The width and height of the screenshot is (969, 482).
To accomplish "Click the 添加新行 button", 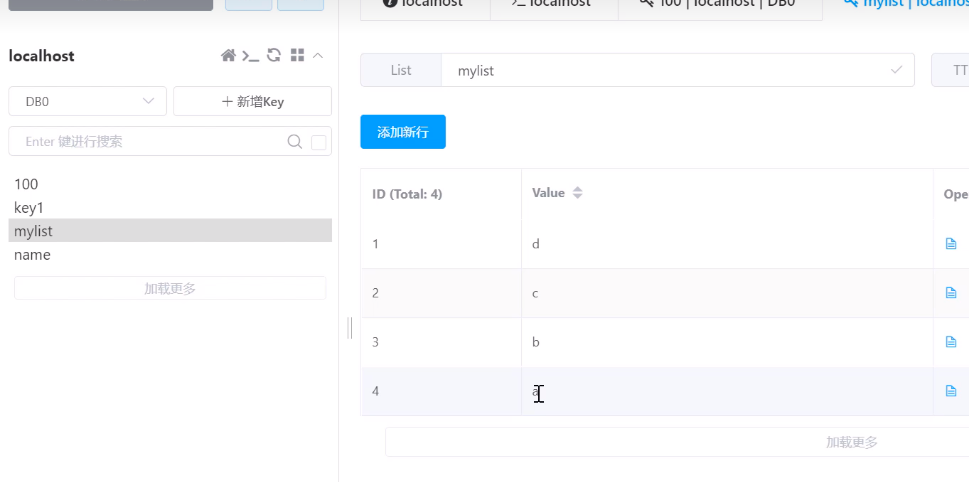I will click(403, 132).
